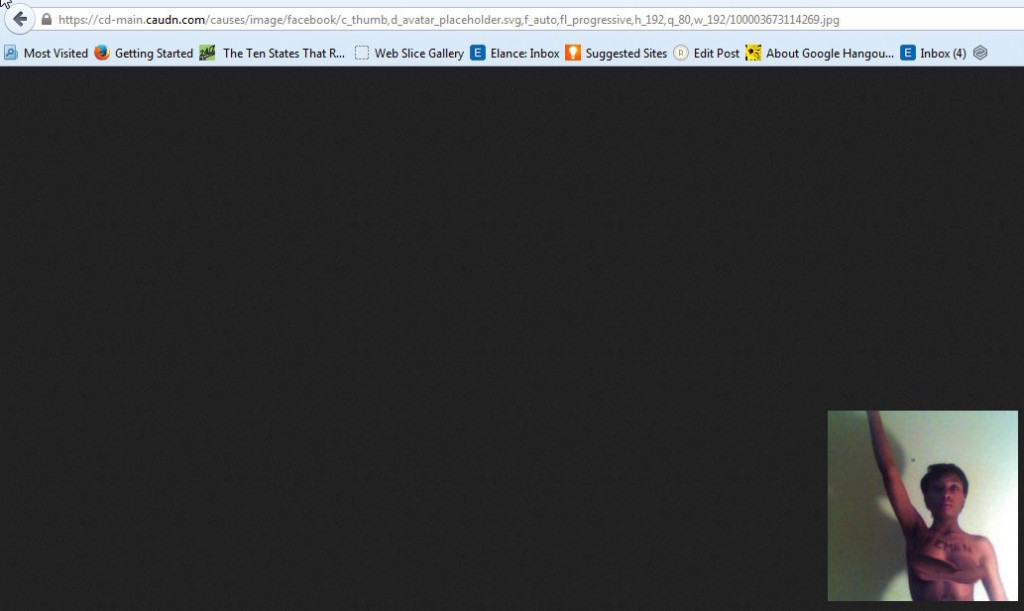
Task: Click the favicon of The Ten States bookmark
Action: pyautogui.click(x=207, y=53)
